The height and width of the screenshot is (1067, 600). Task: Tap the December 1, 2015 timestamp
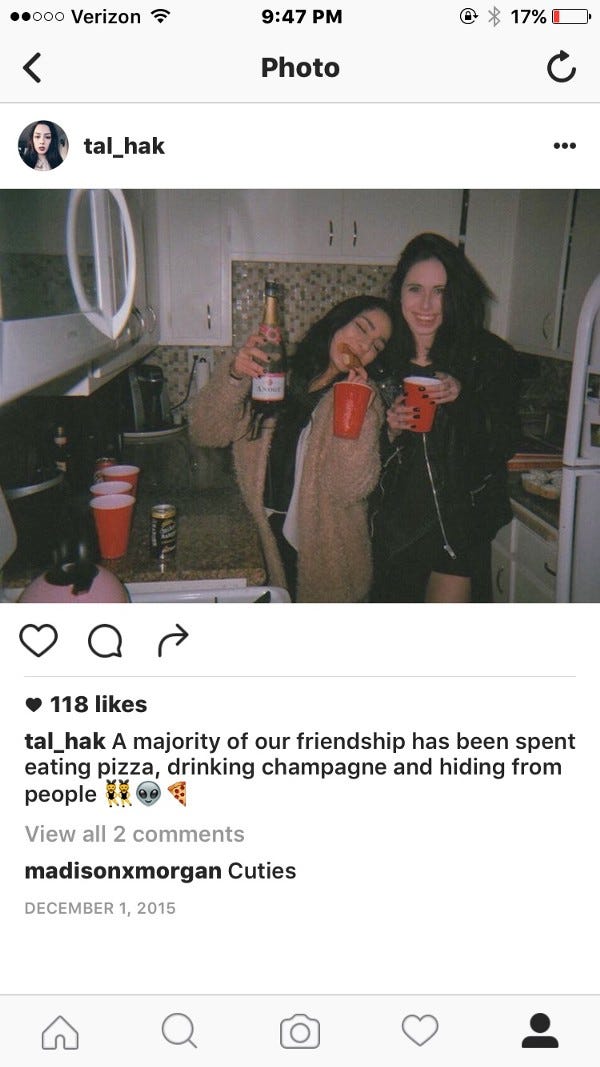click(x=100, y=908)
